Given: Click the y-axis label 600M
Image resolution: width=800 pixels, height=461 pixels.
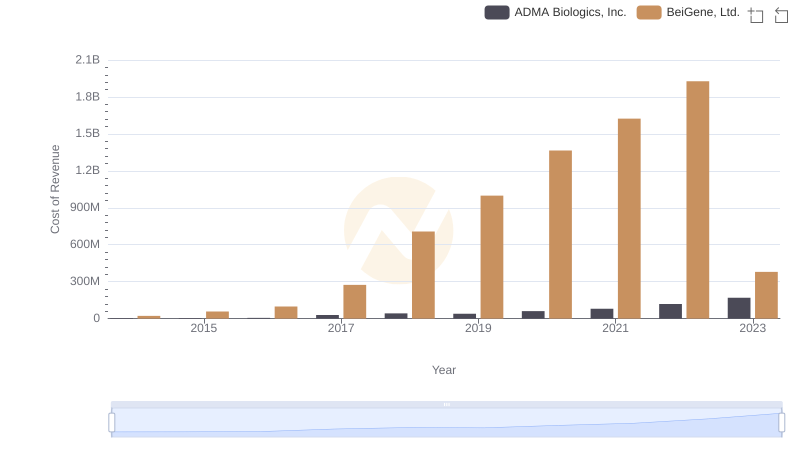Looking at the screenshot, I should tap(85, 244).
